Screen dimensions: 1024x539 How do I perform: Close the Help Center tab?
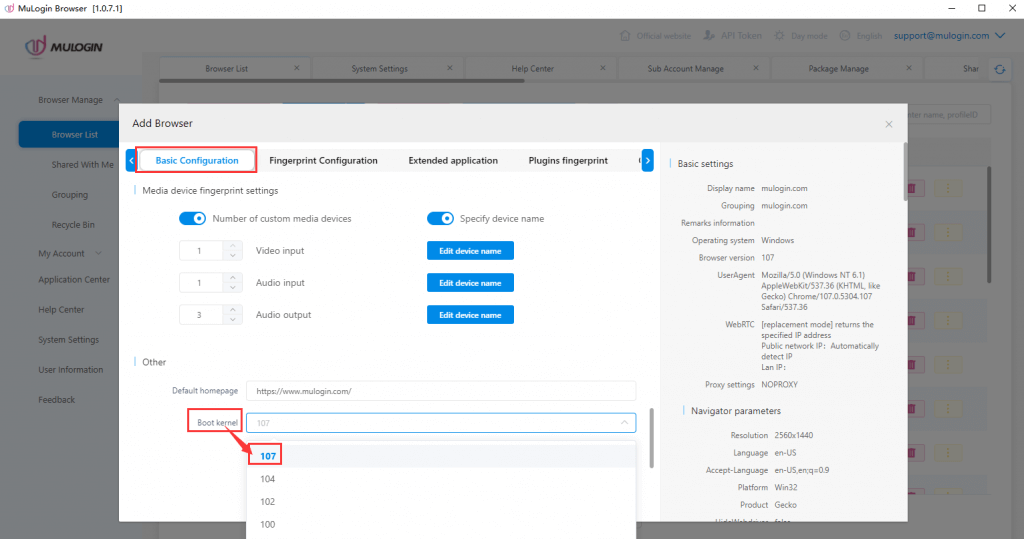click(x=602, y=68)
